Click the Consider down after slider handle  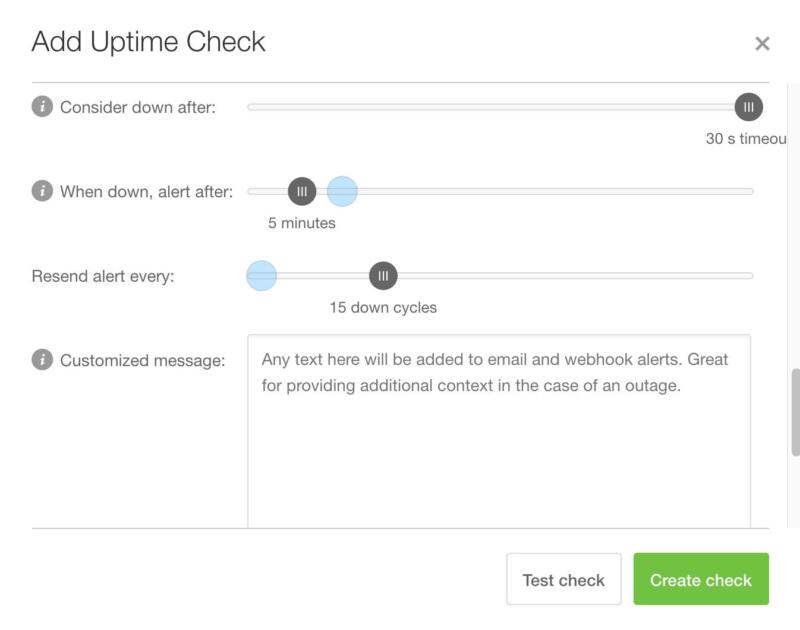(x=748, y=106)
